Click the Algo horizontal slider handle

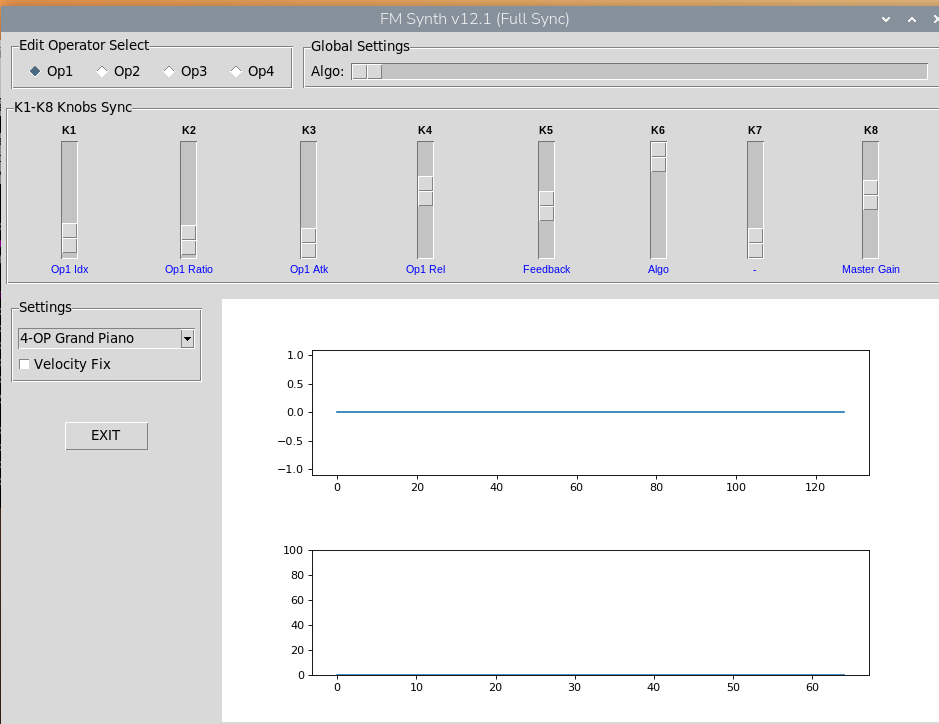pos(366,71)
